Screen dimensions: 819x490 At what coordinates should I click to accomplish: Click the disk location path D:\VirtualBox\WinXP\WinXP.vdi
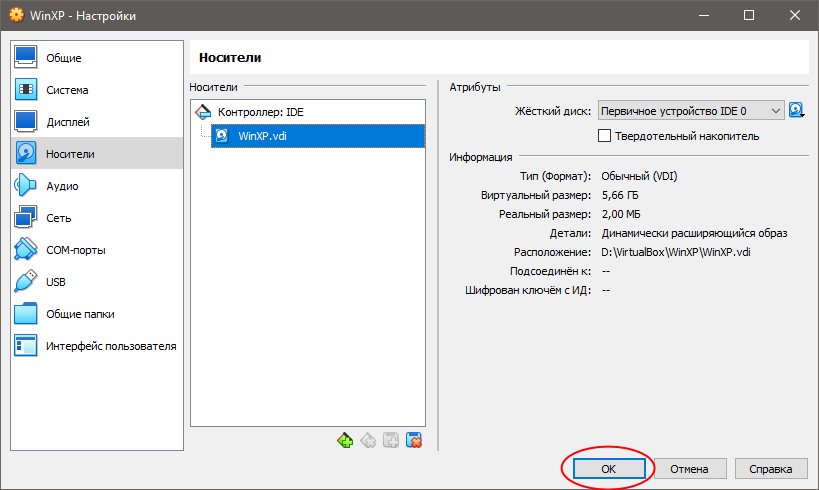(675, 252)
